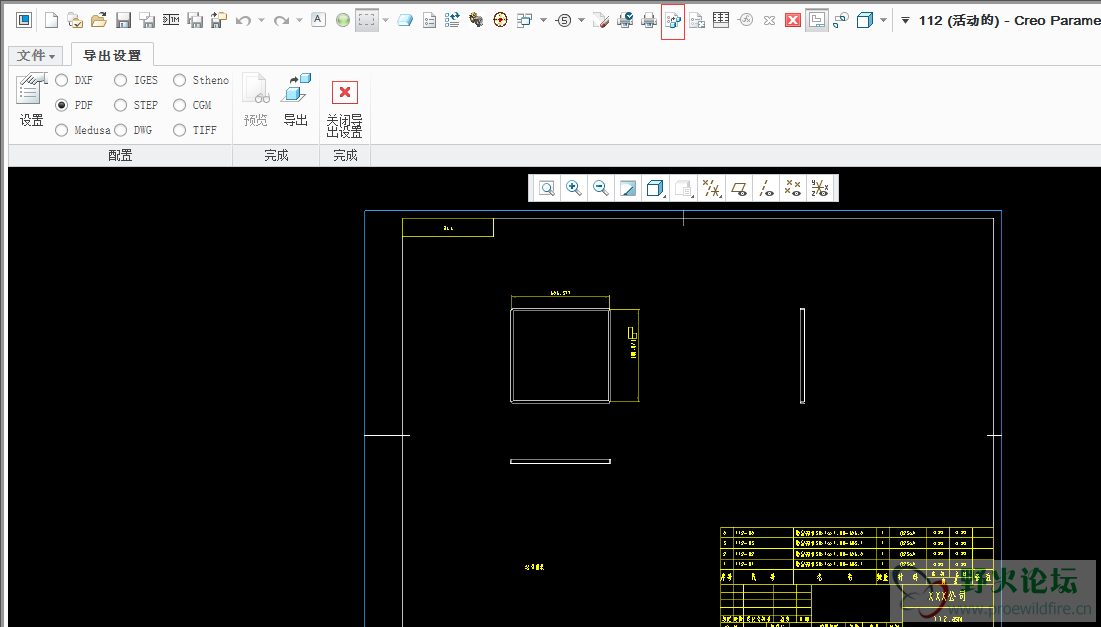Viewport: 1101px width, 627px height.
Task: Click the green regenerate status circle
Action: click(343, 20)
